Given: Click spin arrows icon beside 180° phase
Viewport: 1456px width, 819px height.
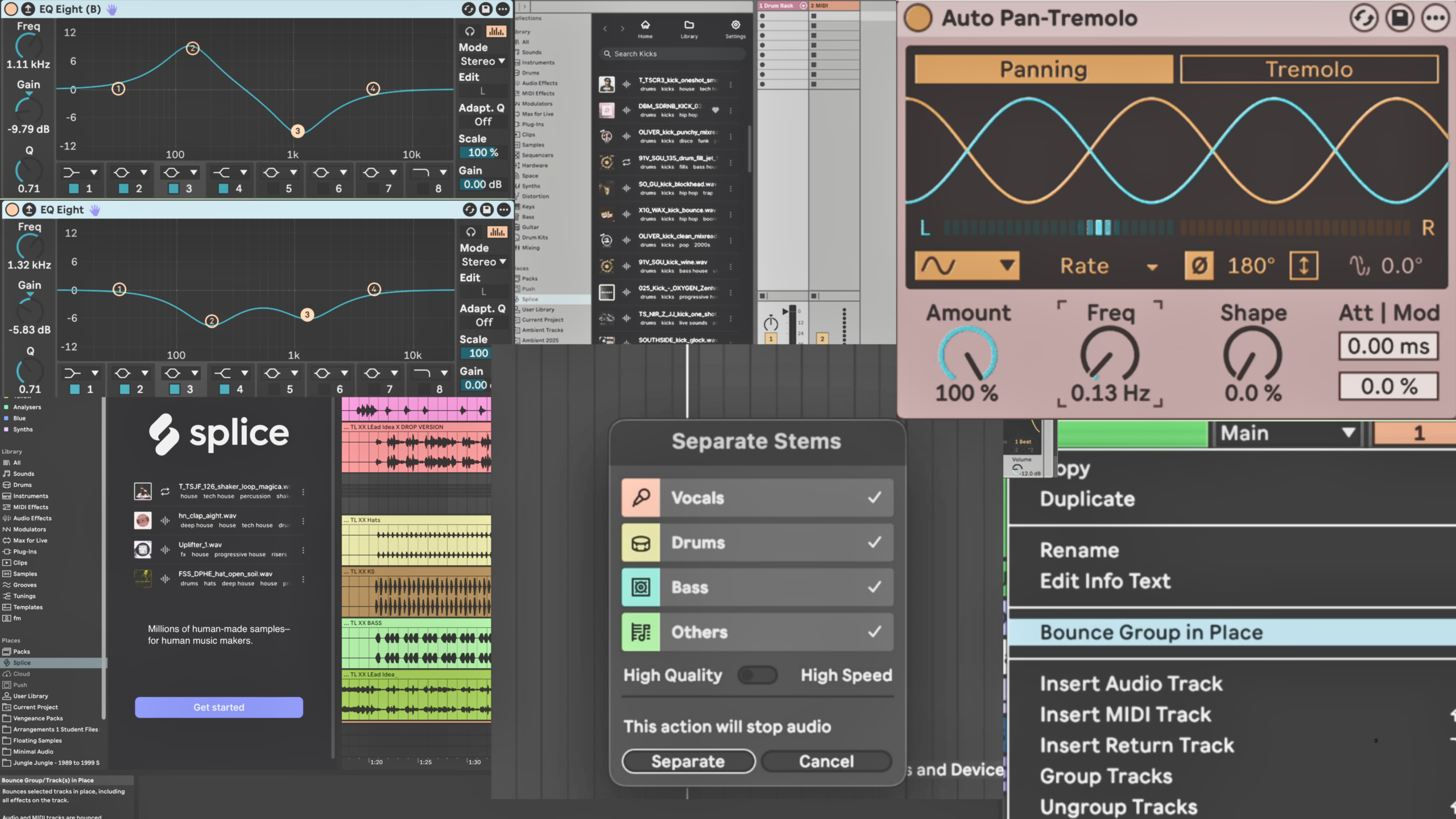Looking at the screenshot, I should [1304, 266].
